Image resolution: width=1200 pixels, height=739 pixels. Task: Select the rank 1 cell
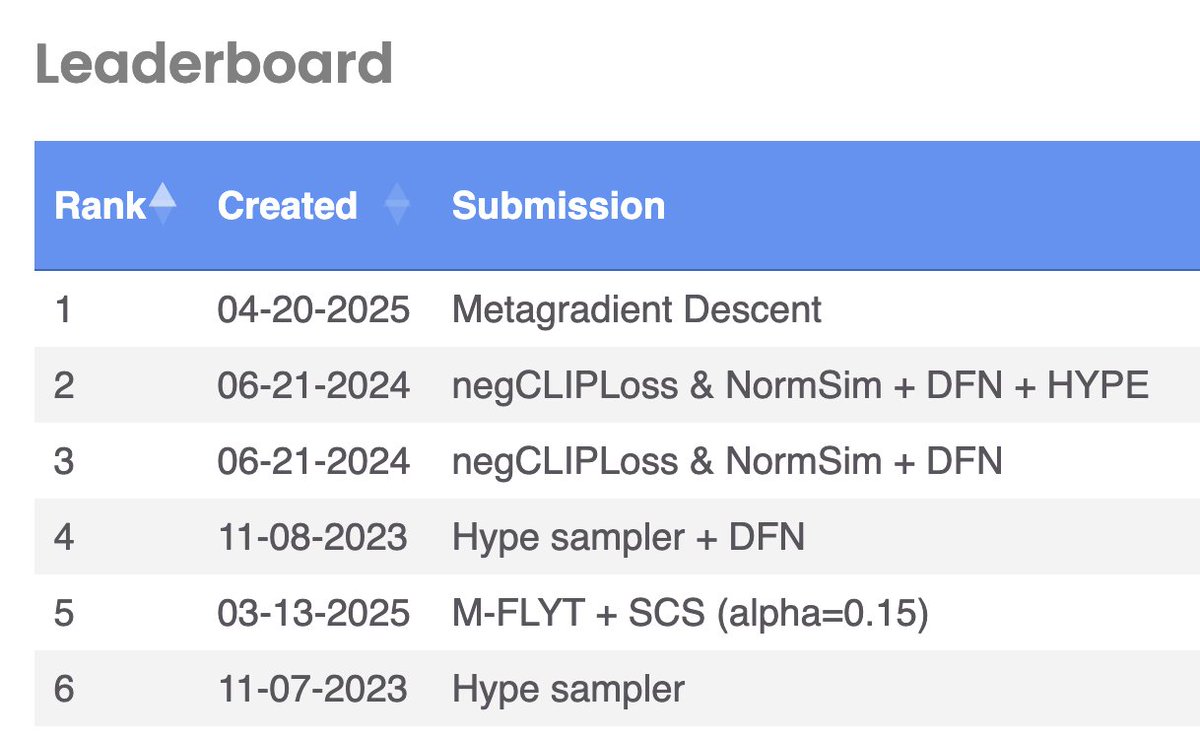[62, 309]
